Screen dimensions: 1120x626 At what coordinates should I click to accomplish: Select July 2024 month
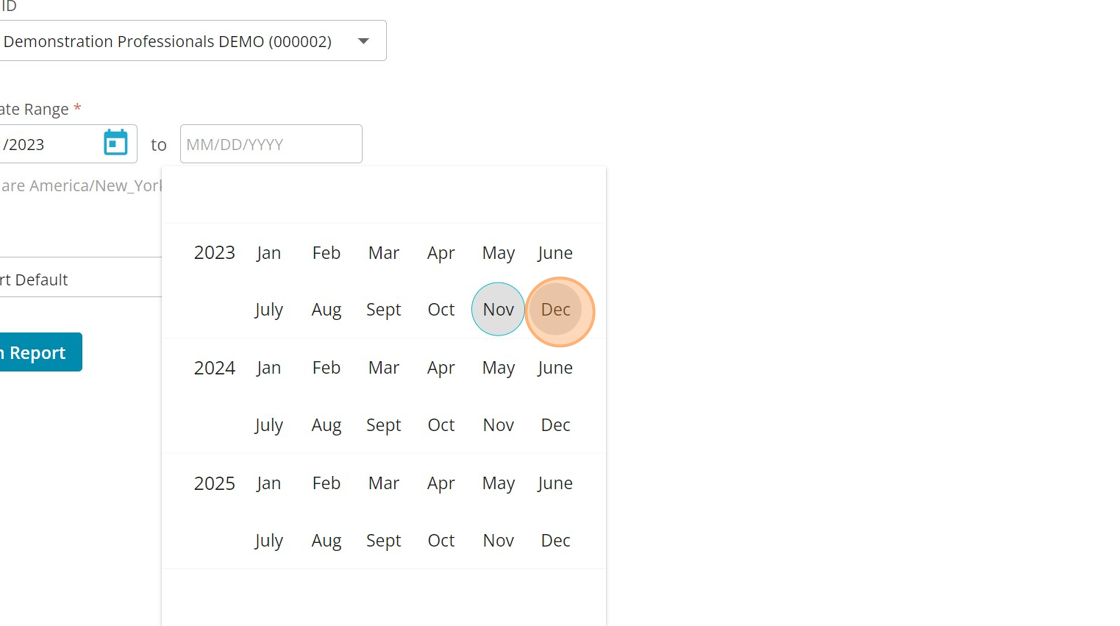269,425
